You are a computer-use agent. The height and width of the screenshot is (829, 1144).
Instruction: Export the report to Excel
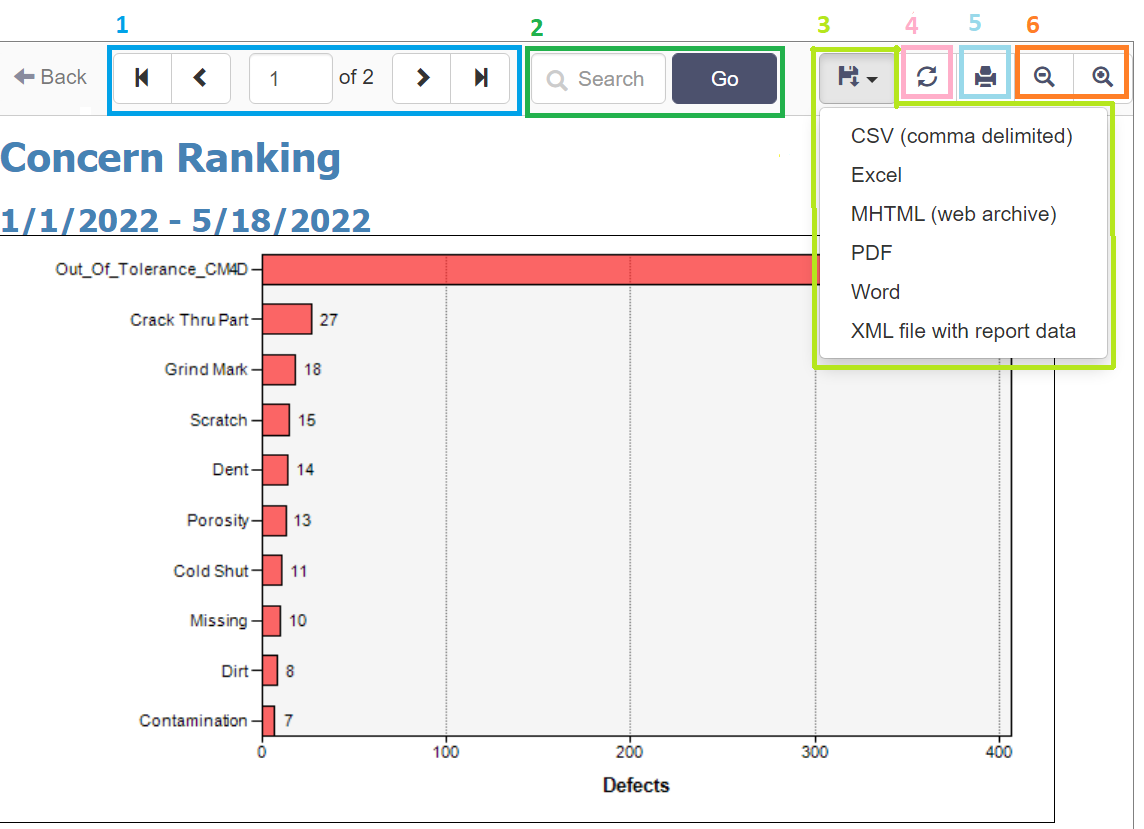[876, 175]
